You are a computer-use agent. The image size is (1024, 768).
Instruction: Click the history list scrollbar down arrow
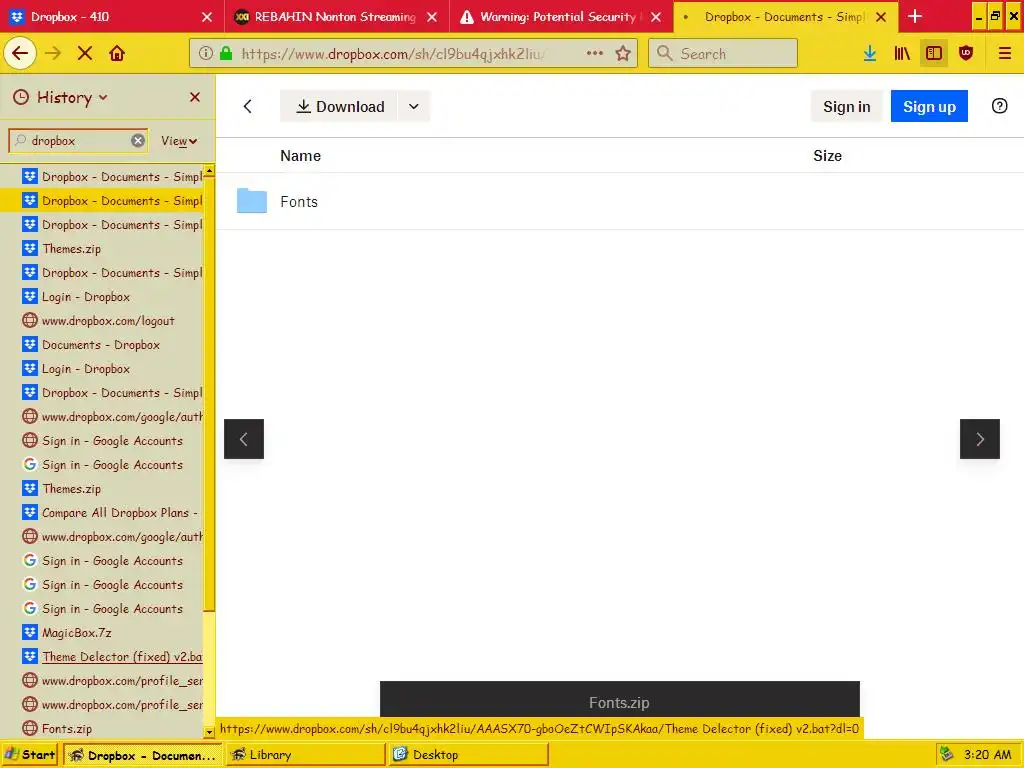[209, 733]
